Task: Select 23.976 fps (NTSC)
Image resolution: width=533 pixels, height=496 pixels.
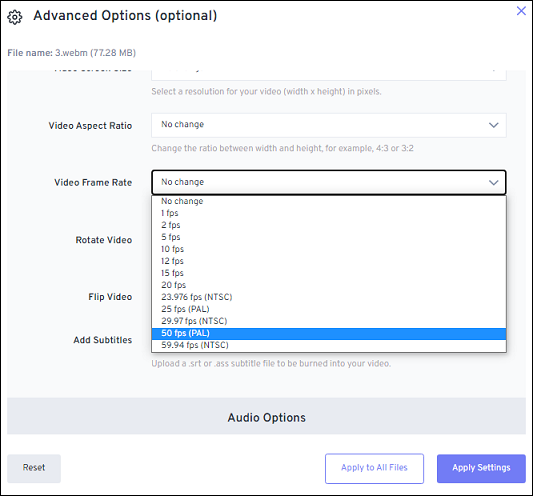Action: coord(329,297)
